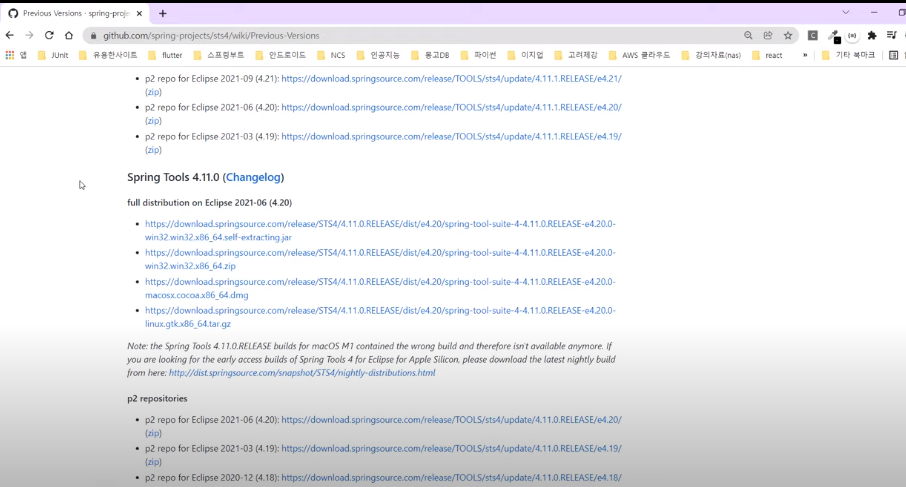Open the 4.11.1.RELEASE e4.19 p2 repo link
Screen dimensions: 906x487
click(x=451, y=136)
